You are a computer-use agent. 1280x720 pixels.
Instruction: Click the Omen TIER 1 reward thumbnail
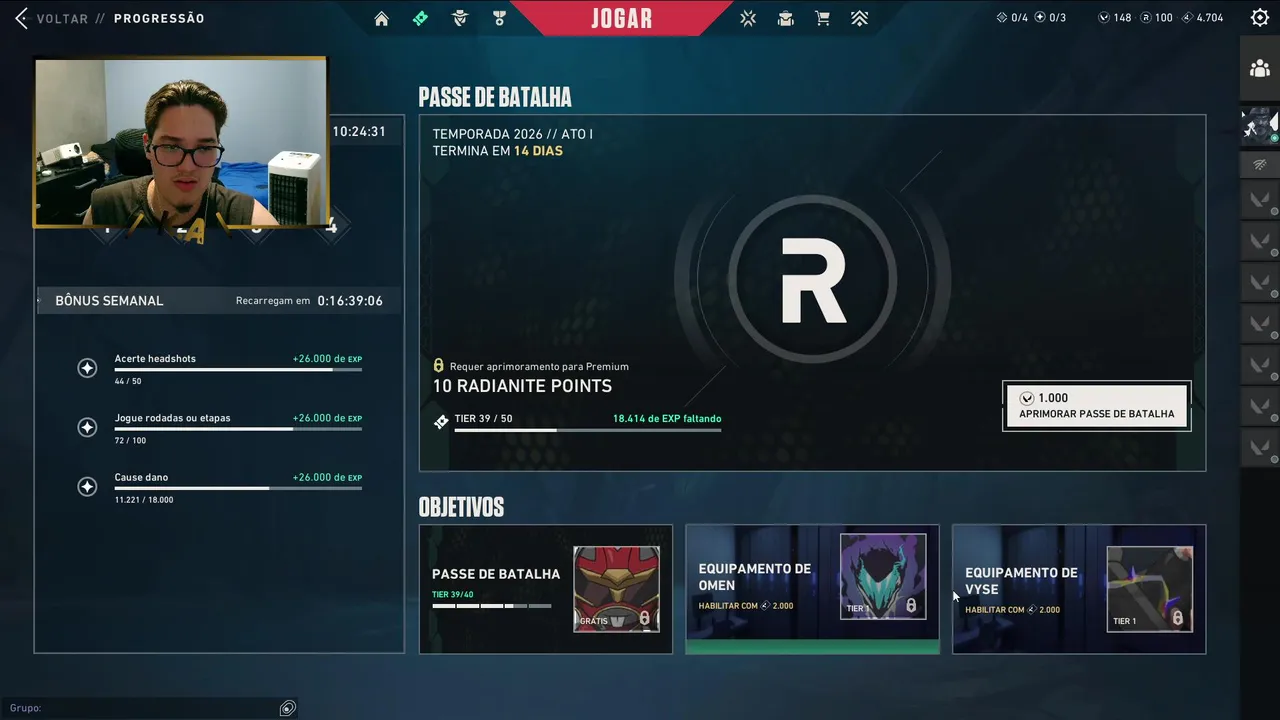click(x=883, y=576)
